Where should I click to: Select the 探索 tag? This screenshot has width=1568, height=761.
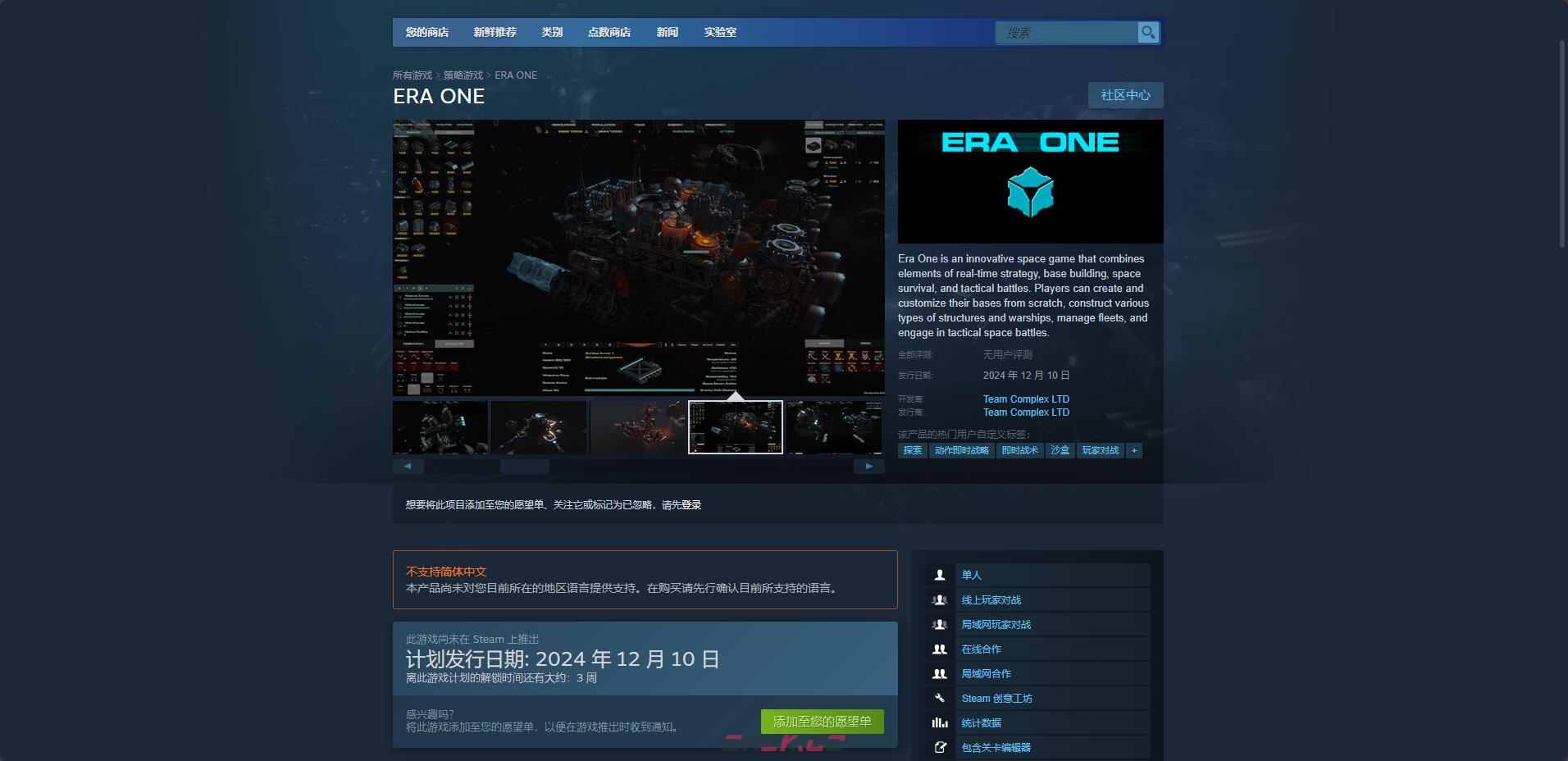(913, 450)
